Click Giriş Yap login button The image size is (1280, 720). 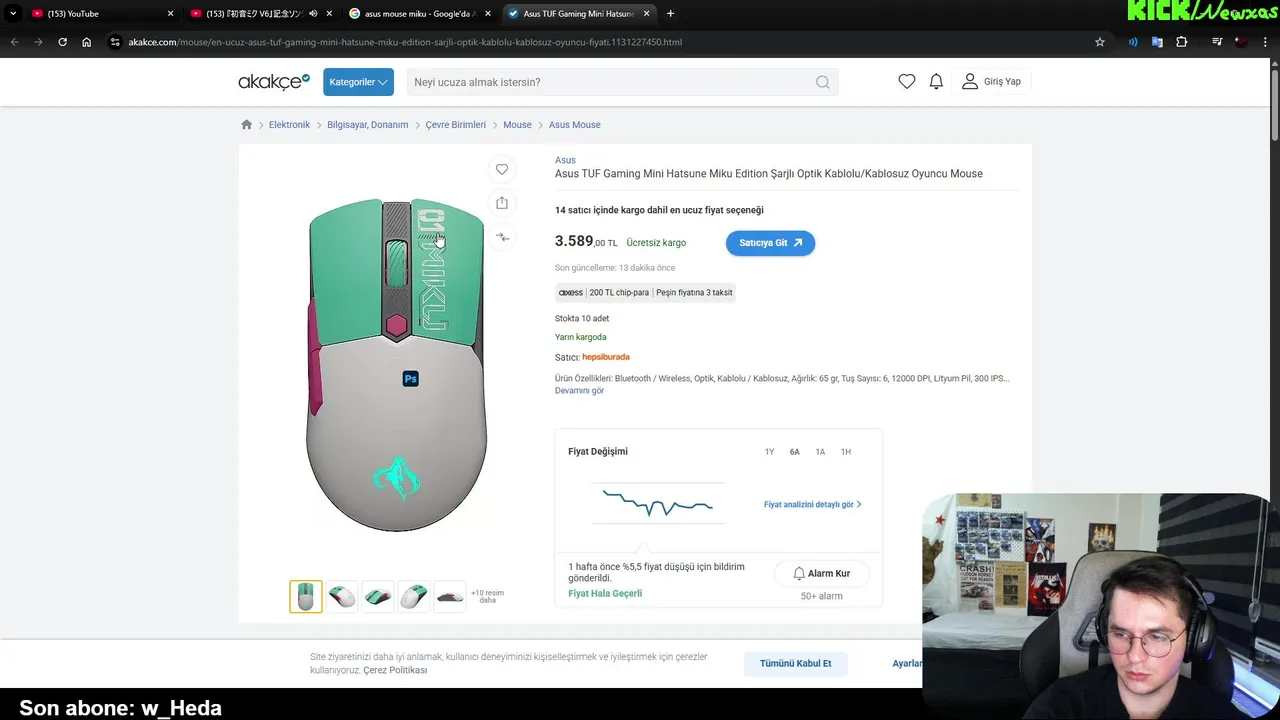(992, 82)
